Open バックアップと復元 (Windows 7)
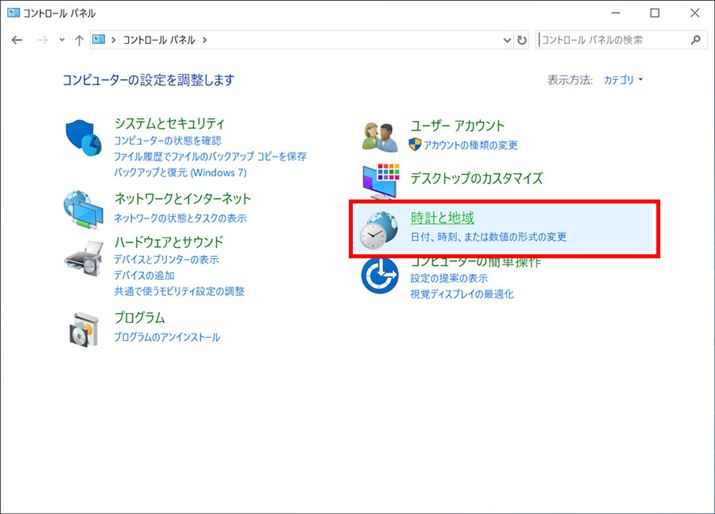The width and height of the screenshot is (715, 514). (x=180, y=172)
